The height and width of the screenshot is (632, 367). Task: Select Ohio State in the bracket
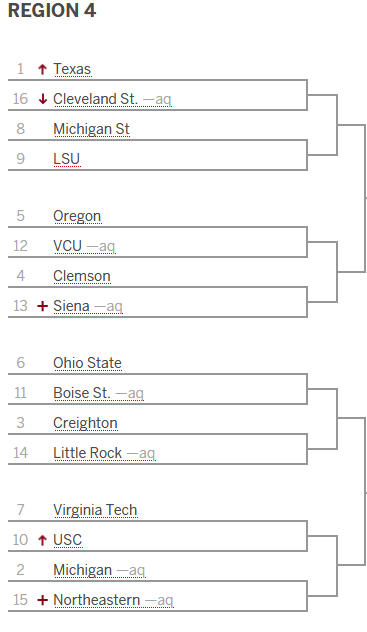coord(87,363)
